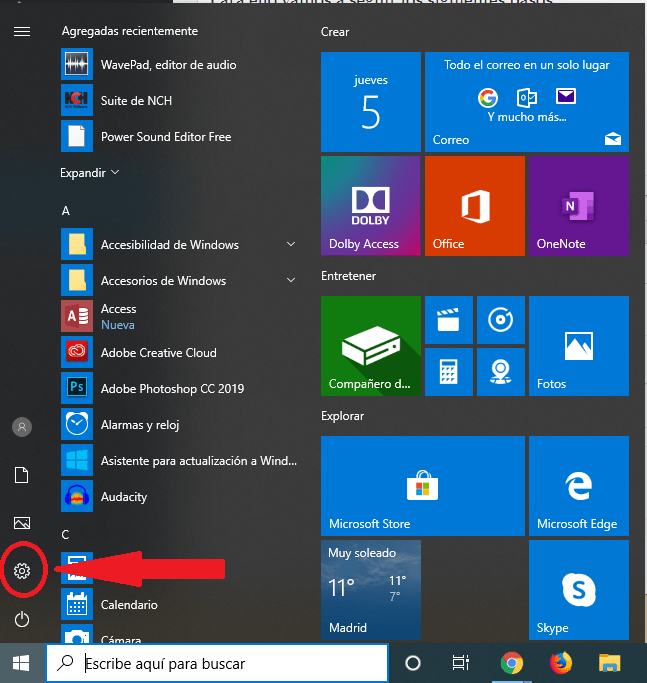Open Suite de NCH app
This screenshot has width=647, height=683.
(x=180, y=101)
